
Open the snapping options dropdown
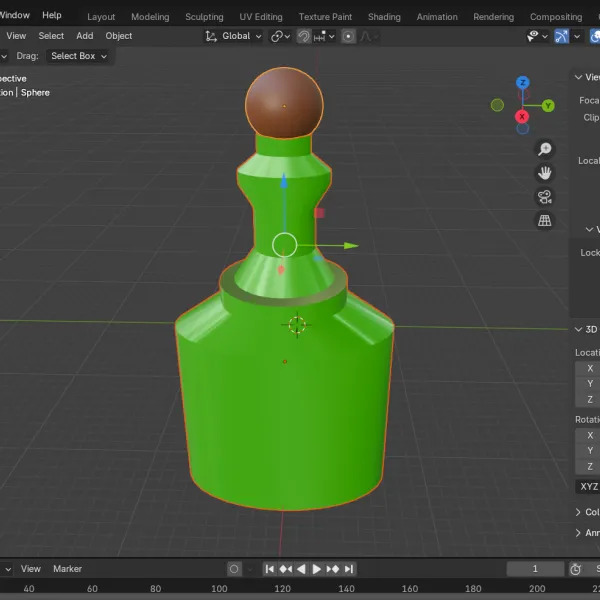click(324, 36)
